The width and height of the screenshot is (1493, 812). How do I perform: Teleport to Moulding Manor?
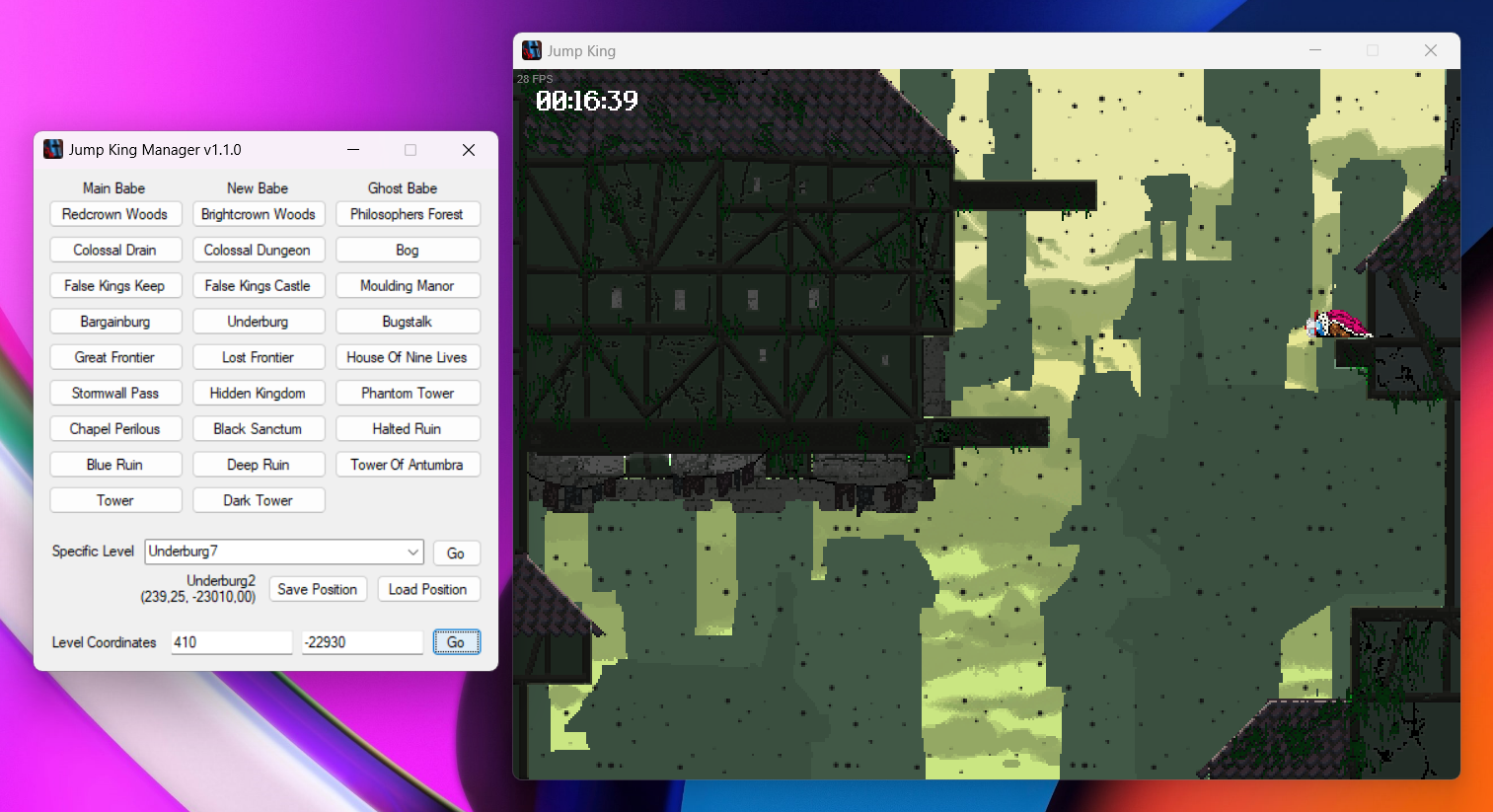tap(408, 286)
